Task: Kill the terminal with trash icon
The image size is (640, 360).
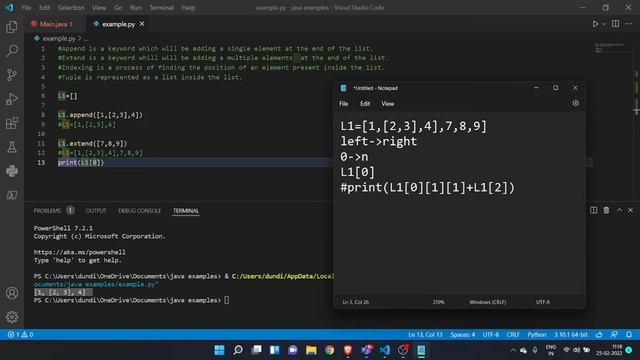Action: 606,210
